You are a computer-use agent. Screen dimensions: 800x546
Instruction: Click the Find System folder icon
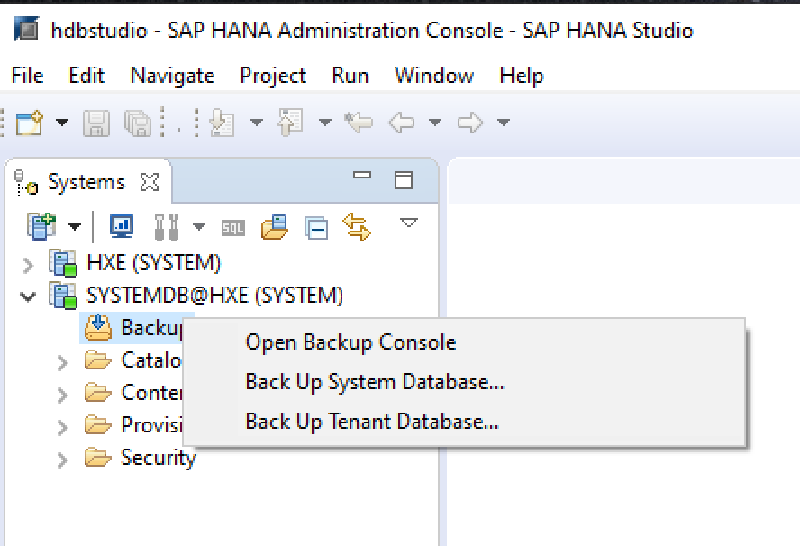point(274,227)
